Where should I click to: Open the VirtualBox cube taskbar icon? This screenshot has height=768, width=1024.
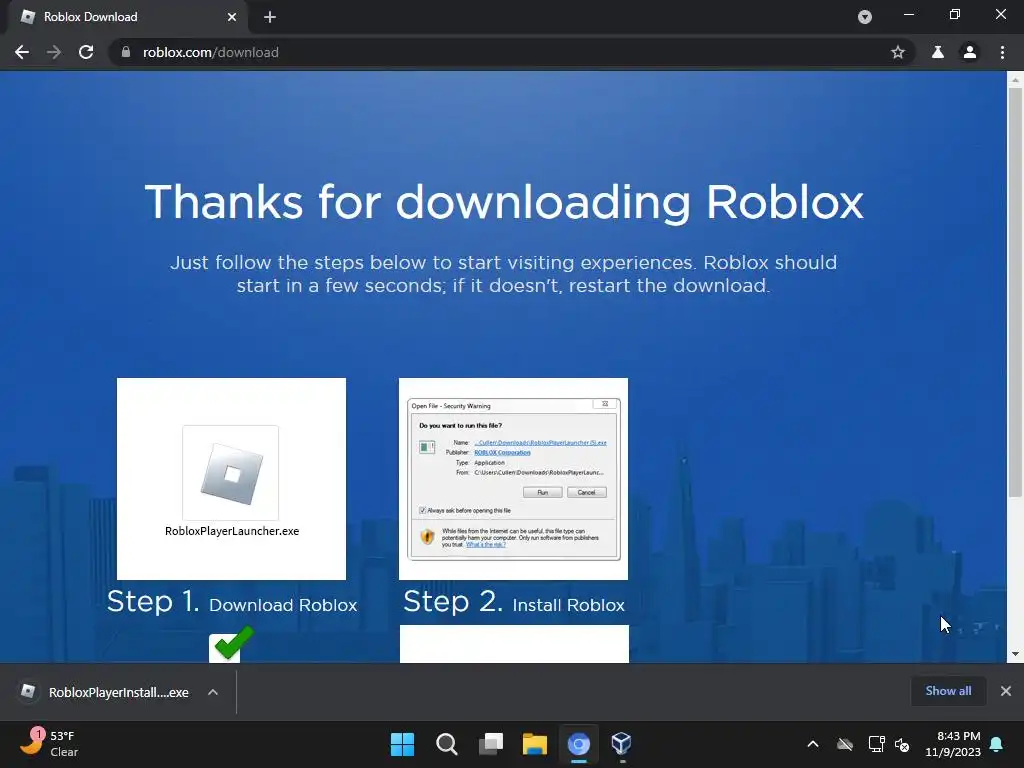pos(622,744)
